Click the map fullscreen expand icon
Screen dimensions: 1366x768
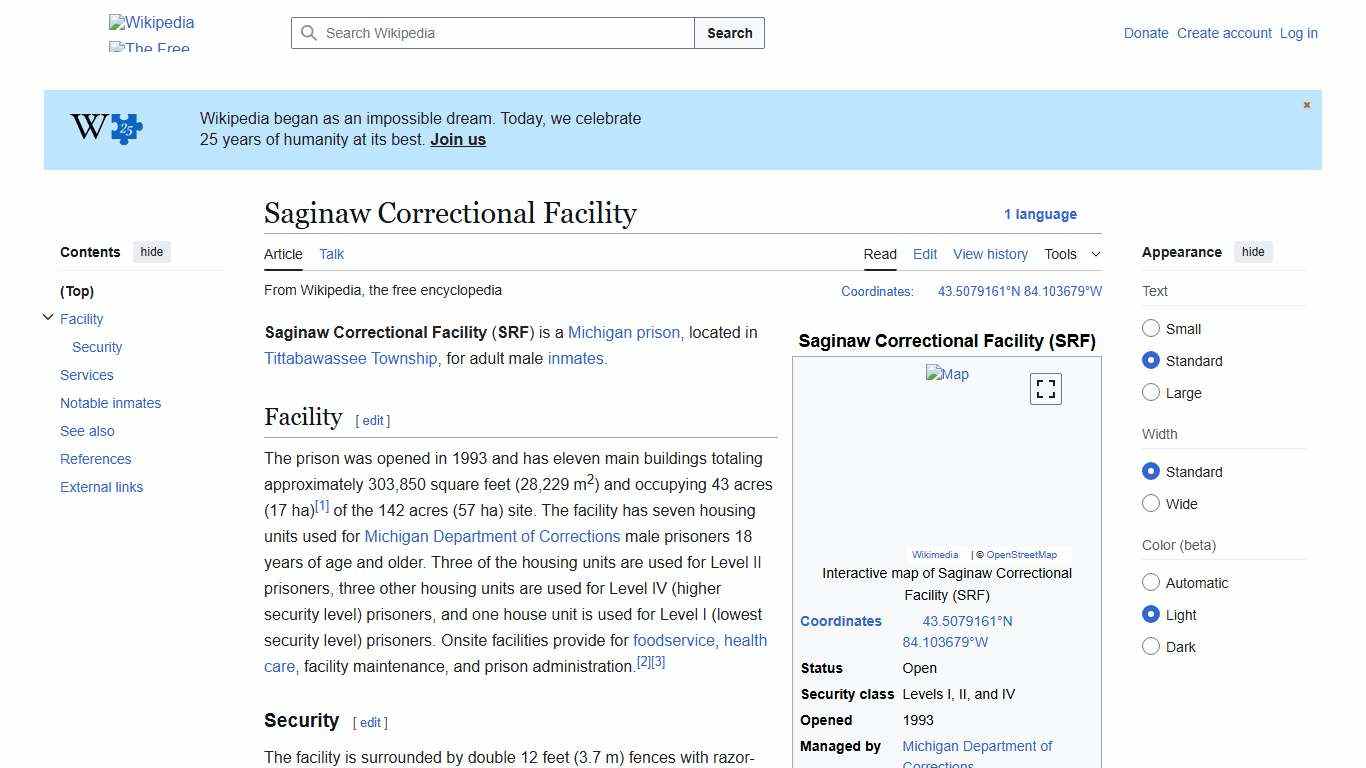1045,388
